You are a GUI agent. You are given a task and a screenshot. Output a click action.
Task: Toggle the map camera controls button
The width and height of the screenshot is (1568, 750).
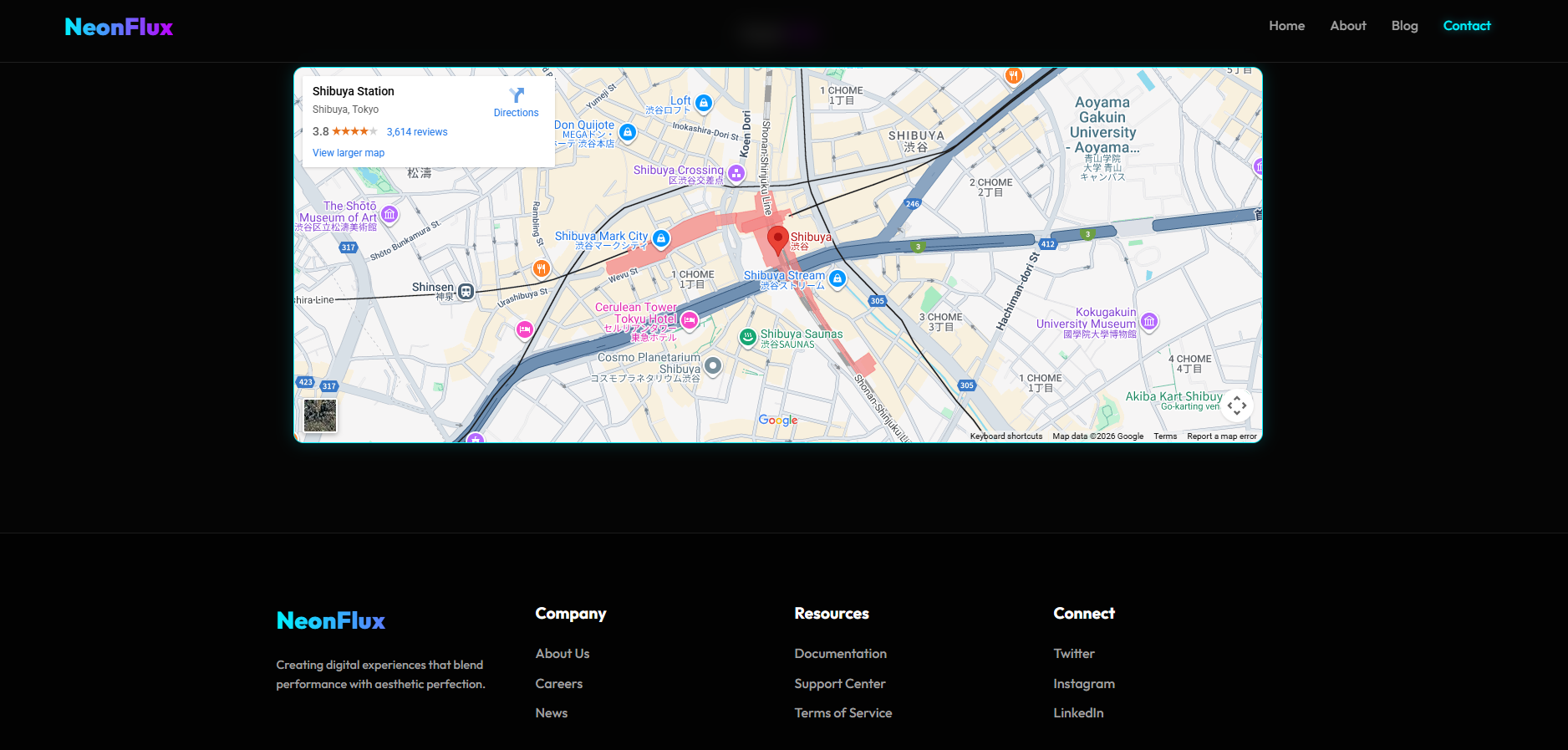(x=1237, y=406)
